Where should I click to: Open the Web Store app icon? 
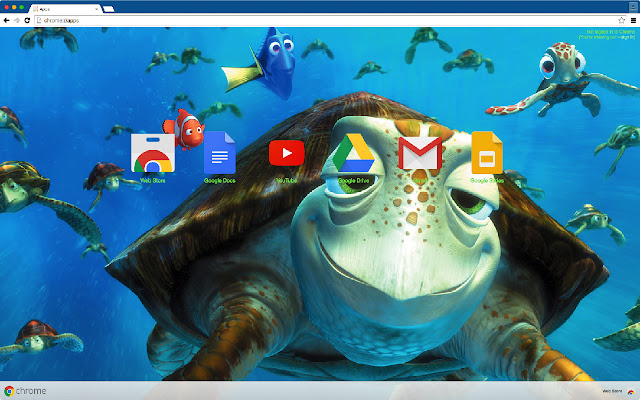coord(153,153)
